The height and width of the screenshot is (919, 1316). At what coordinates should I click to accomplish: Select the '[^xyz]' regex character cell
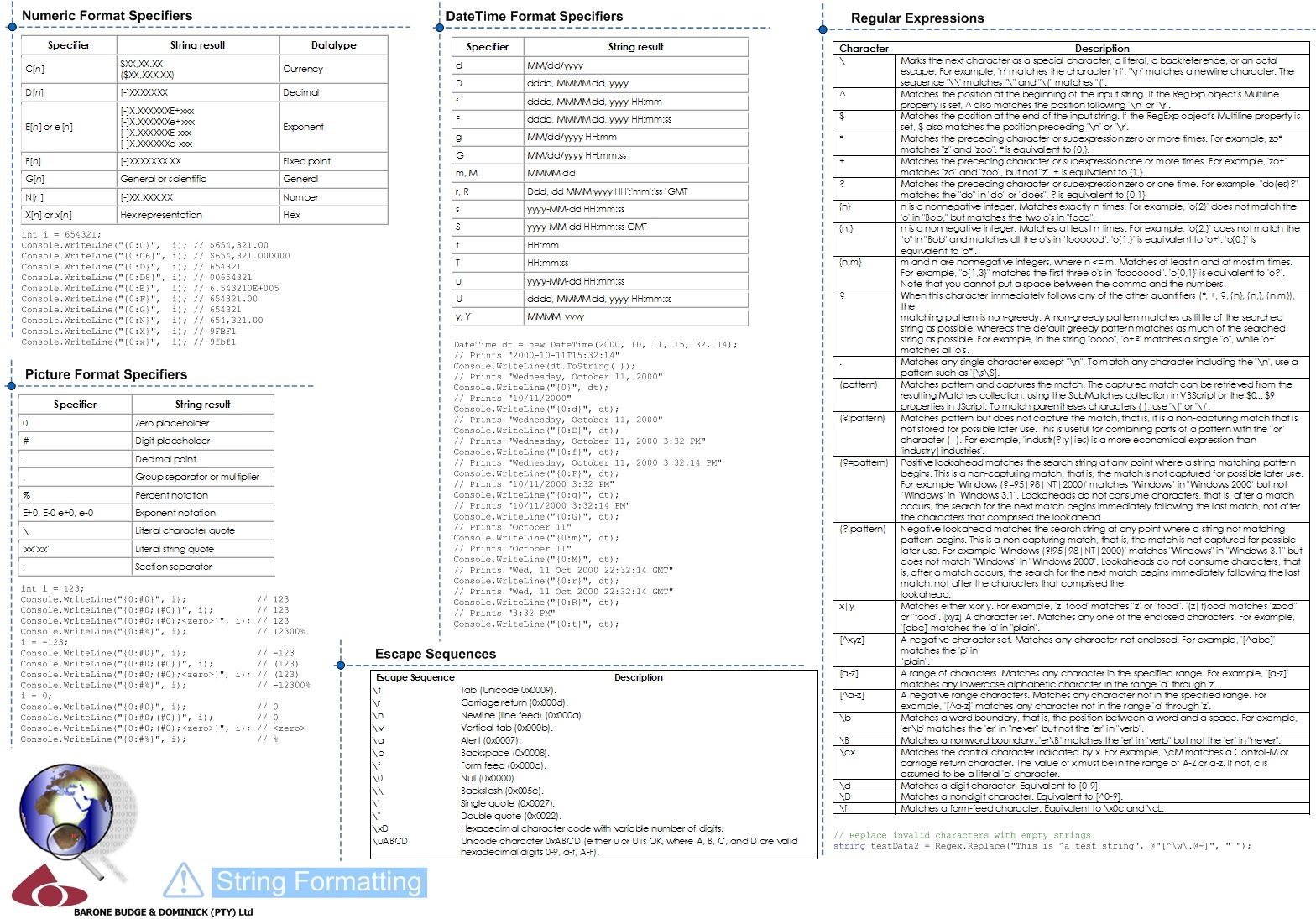(x=864, y=650)
